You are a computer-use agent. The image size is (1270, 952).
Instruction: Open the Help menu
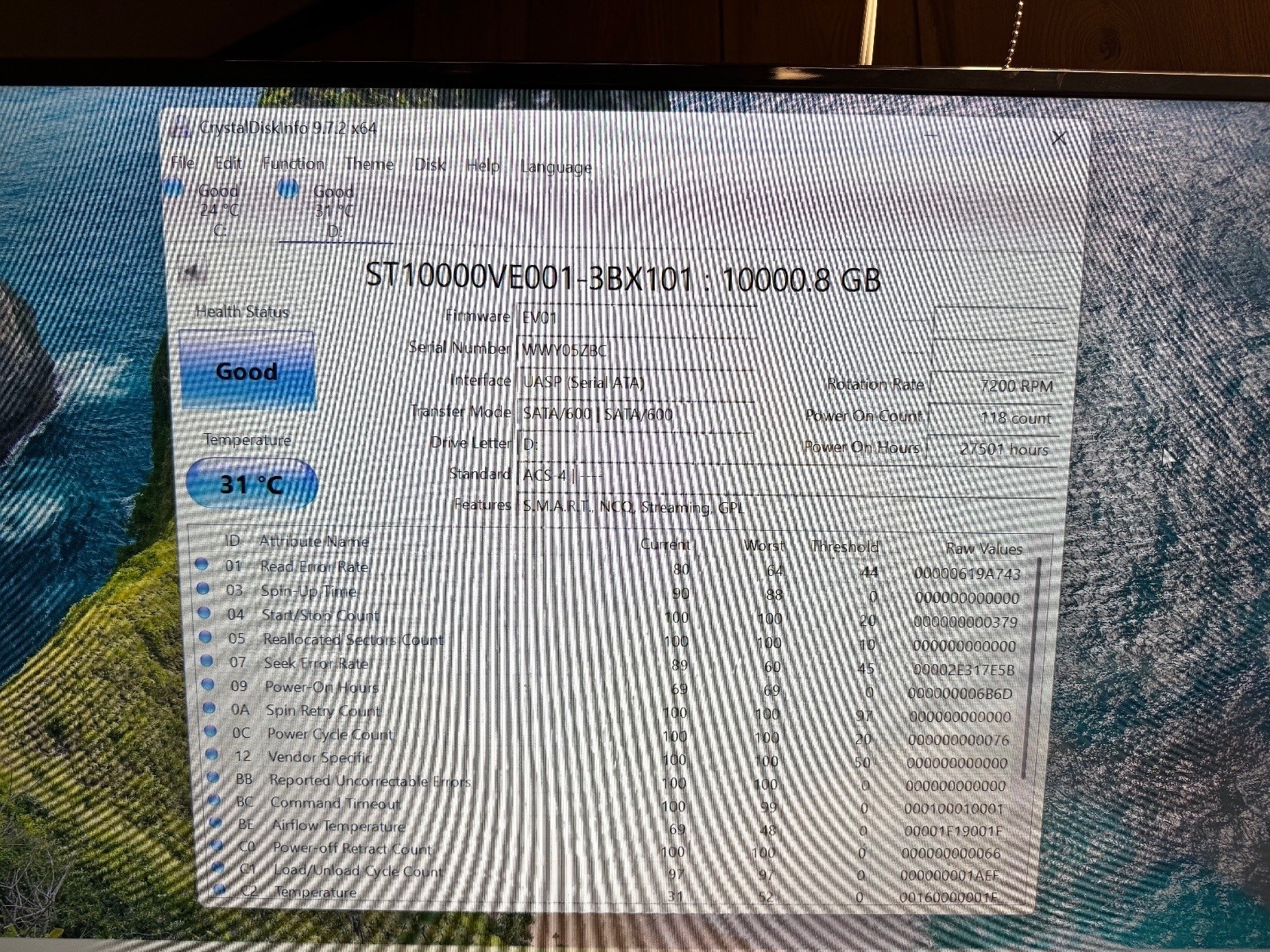pos(483,165)
